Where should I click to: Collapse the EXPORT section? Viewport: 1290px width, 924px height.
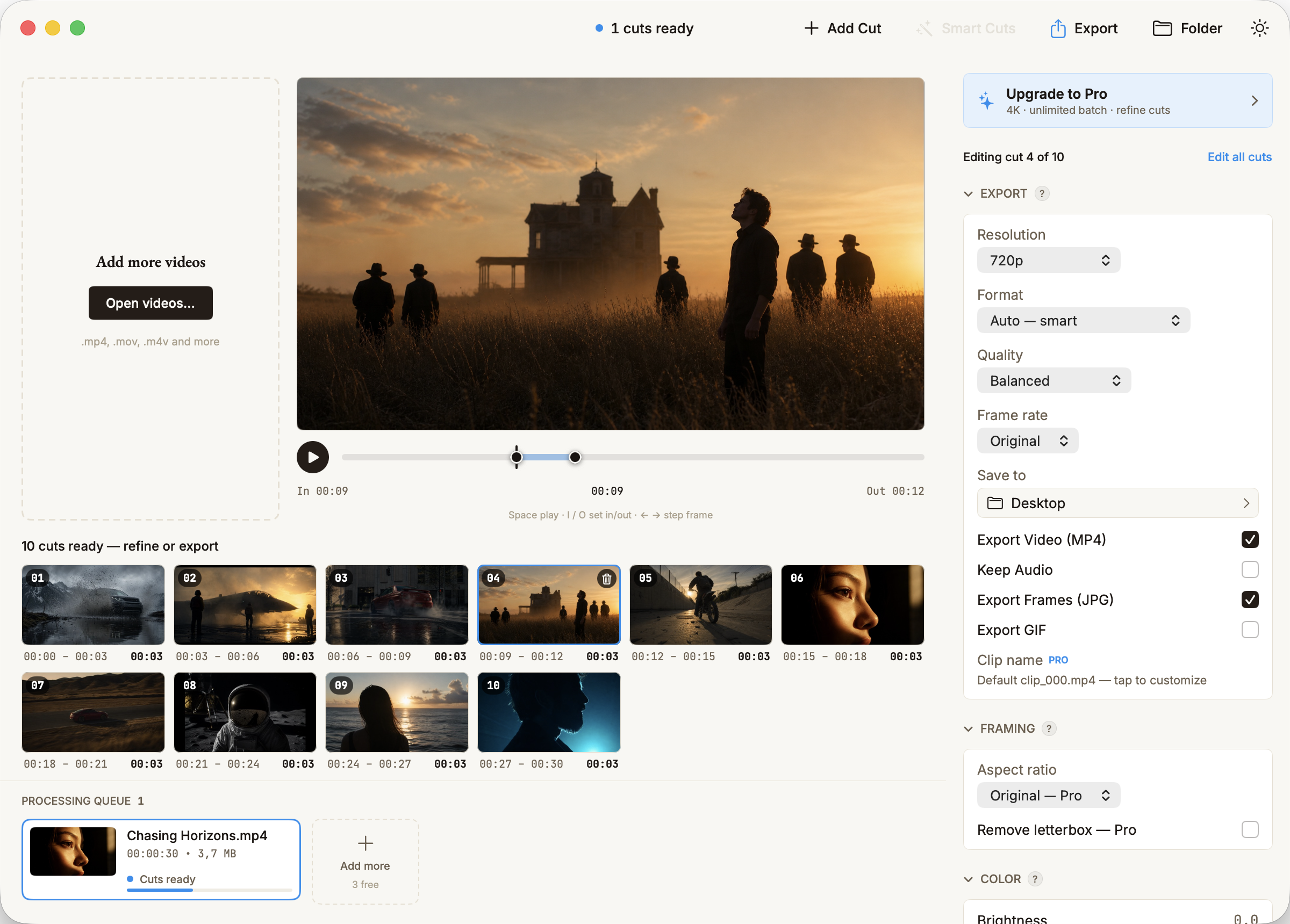click(x=968, y=194)
